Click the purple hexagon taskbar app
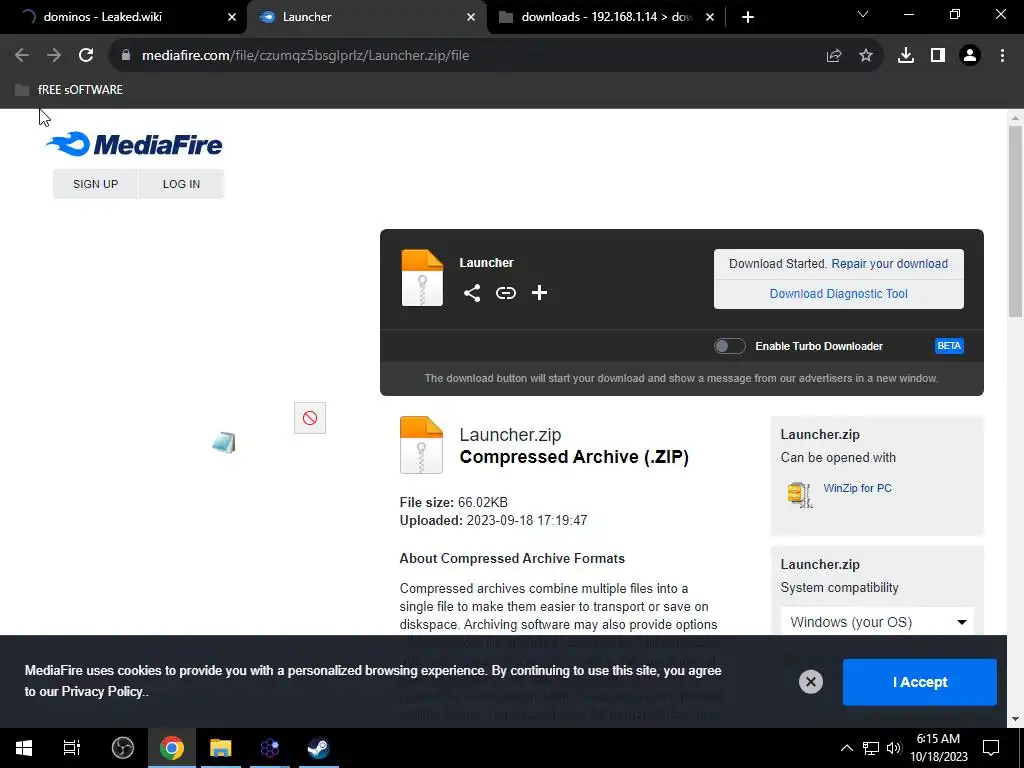The height and width of the screenshot is (768, 1024). tap(270, 748)
